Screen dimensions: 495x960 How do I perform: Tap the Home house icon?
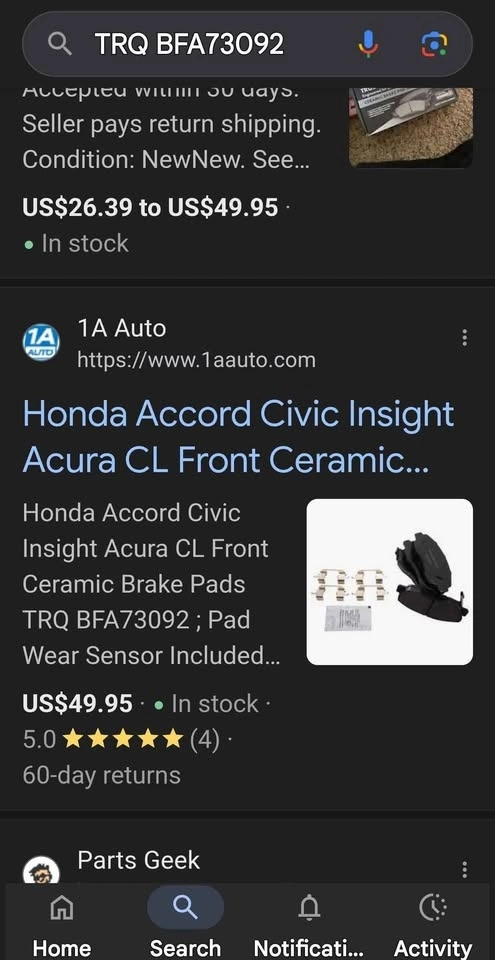pos(61,907)
